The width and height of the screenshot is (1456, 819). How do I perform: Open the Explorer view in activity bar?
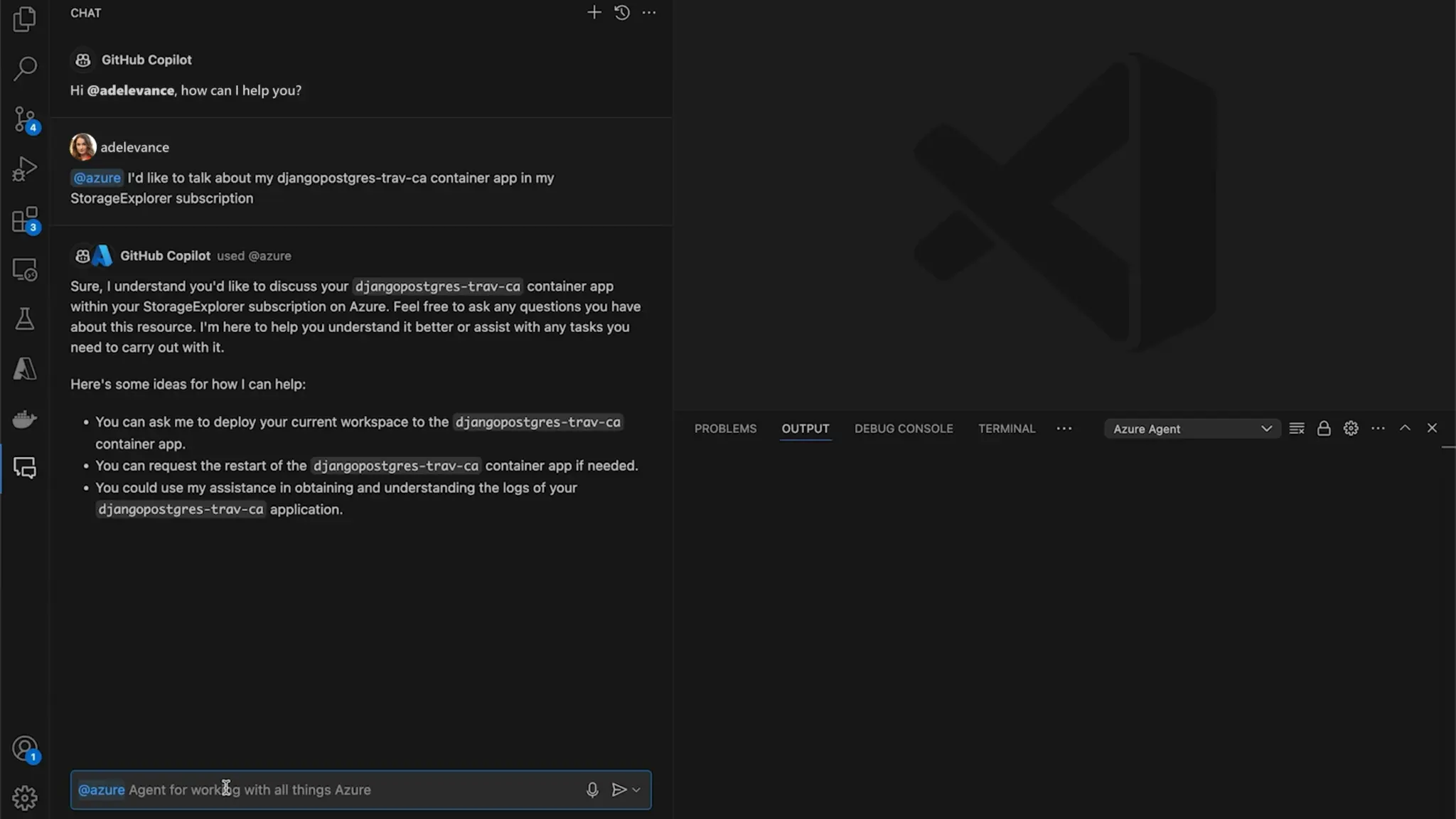tap(25, 19)
